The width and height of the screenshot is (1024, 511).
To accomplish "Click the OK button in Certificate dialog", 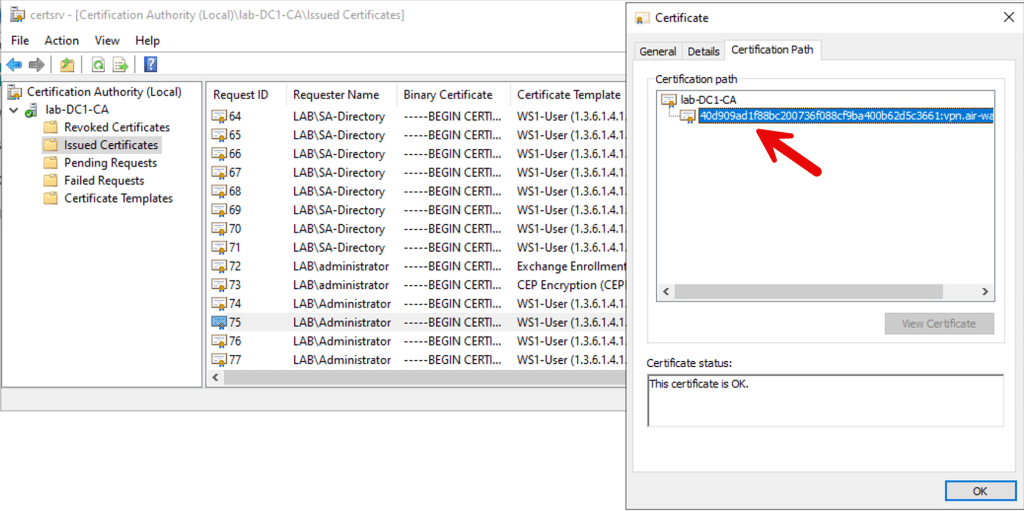I will (979, 491).
